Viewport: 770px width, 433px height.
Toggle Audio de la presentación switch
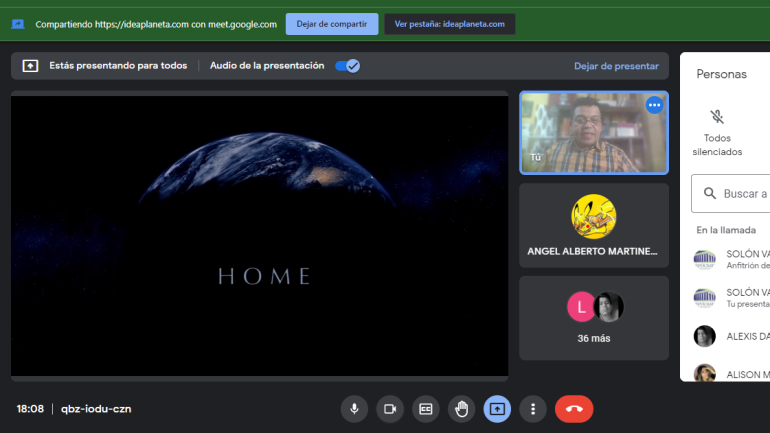point(348,66)
